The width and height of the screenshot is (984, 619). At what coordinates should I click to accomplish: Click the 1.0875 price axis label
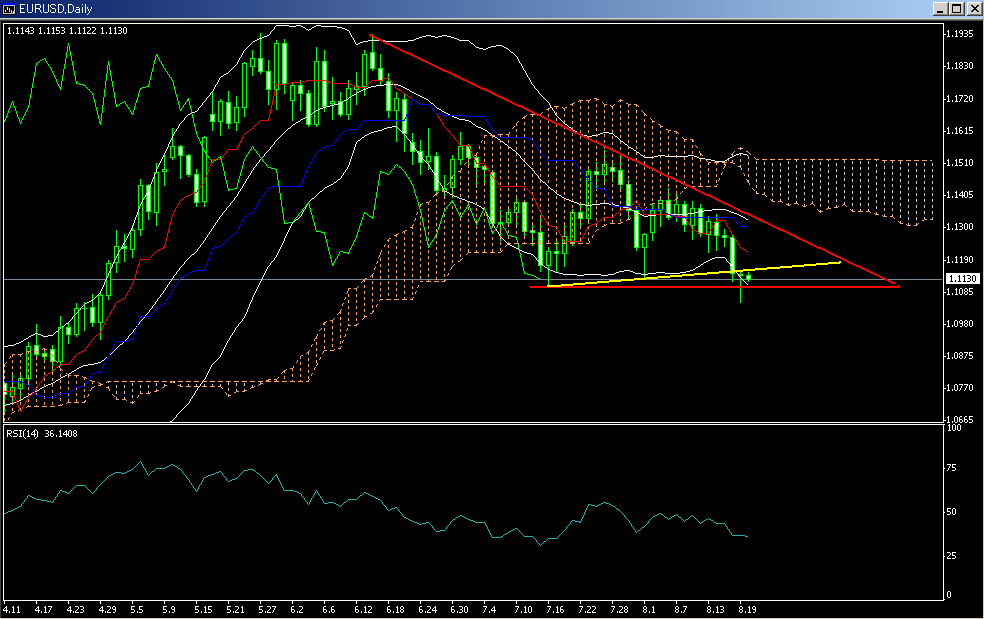point(960,356)
